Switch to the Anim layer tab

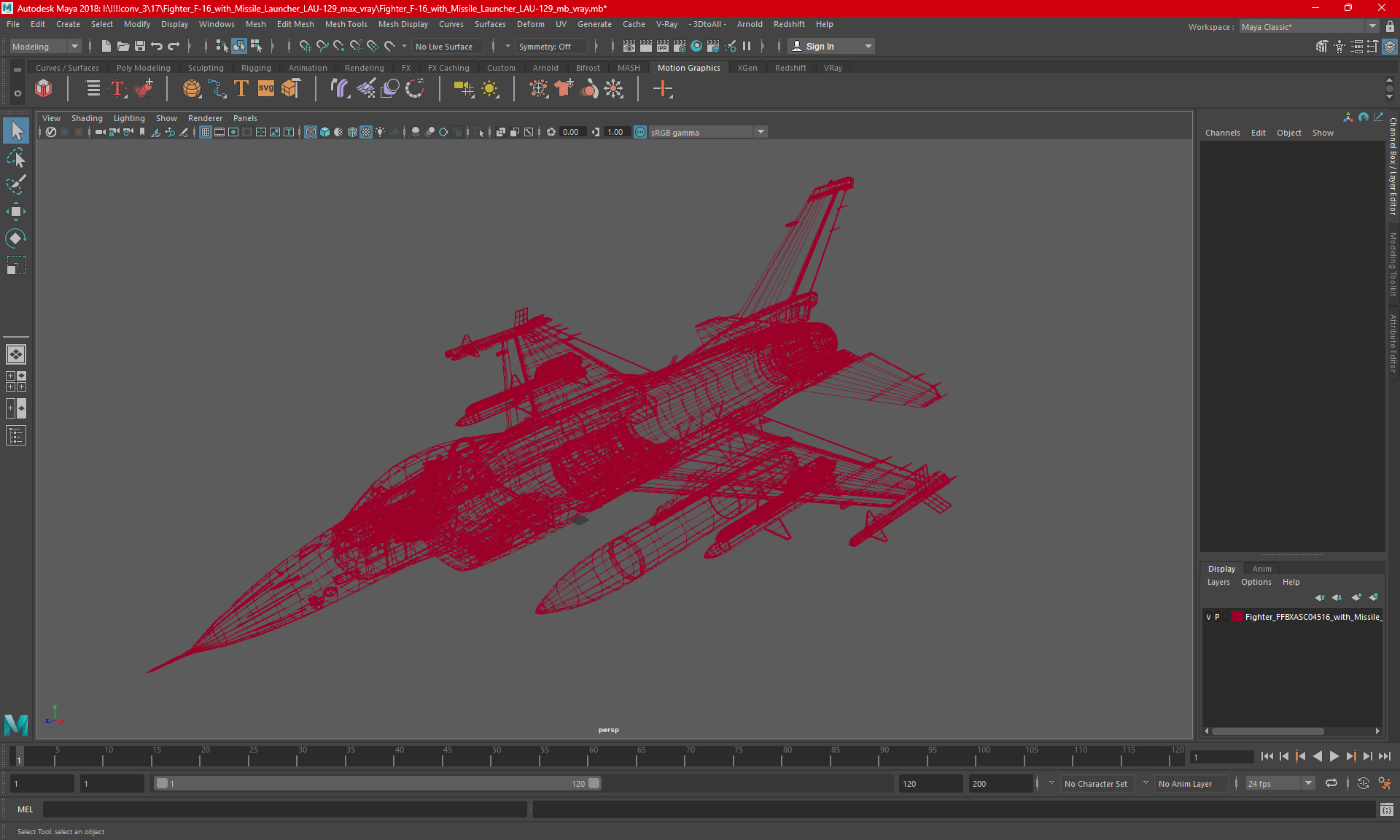coord(1261,569)
